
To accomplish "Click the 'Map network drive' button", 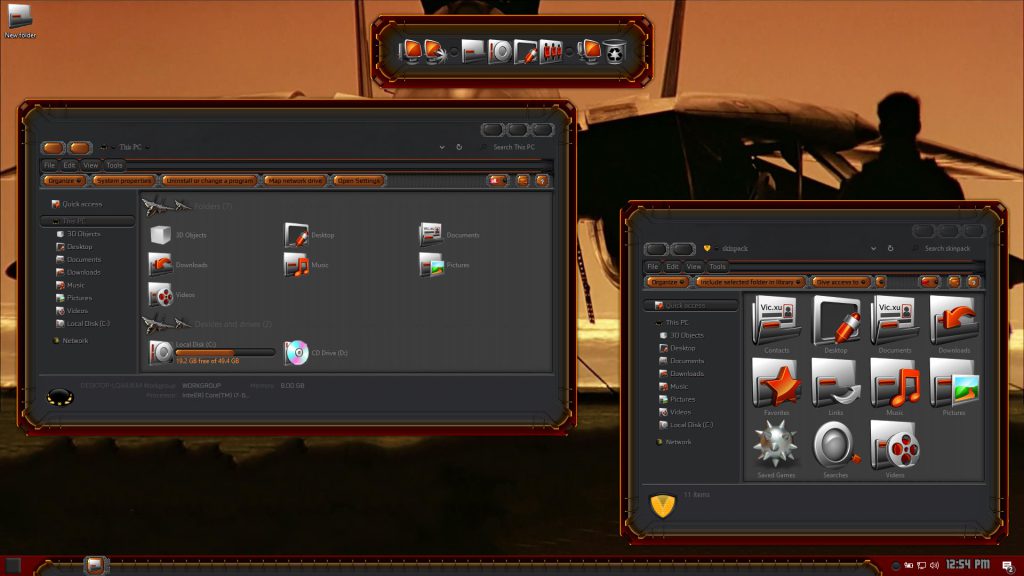I will [x=295, y=181].
